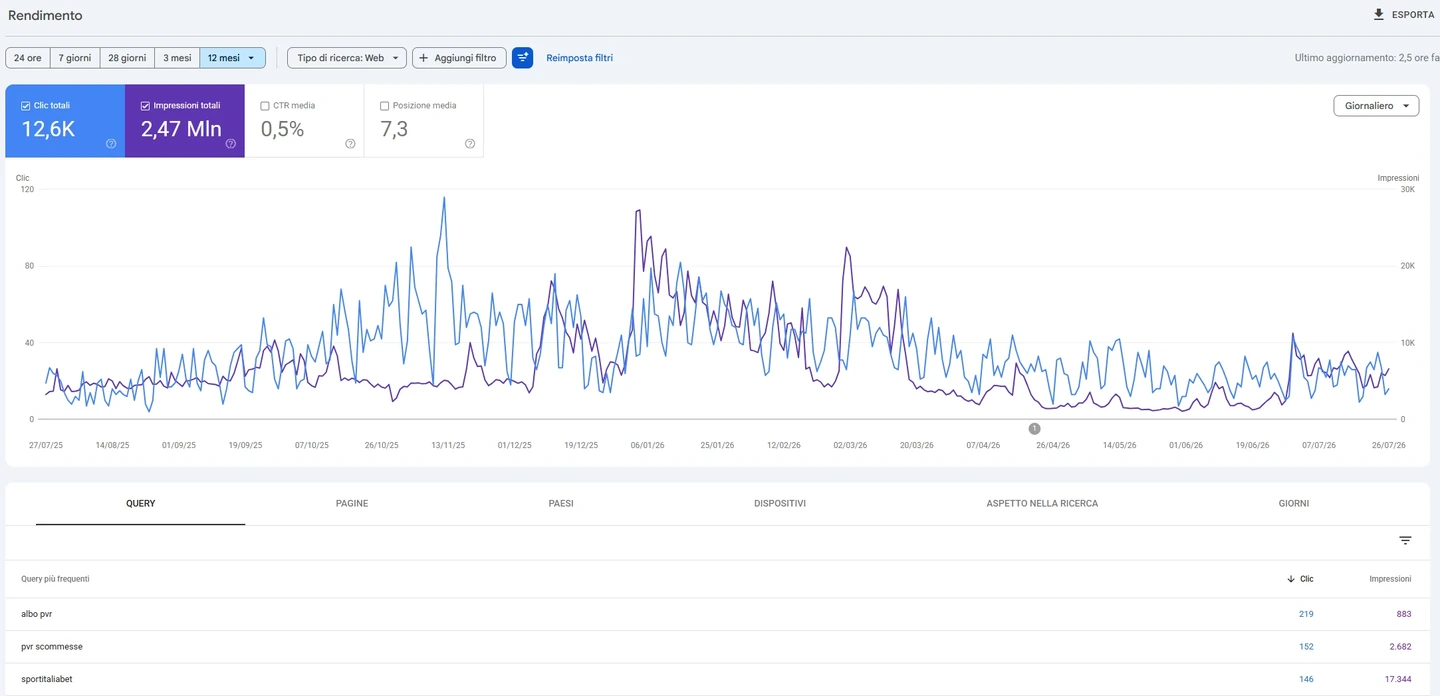Click the Rendimento page title
1440x696 pixels.
point(45,16)
